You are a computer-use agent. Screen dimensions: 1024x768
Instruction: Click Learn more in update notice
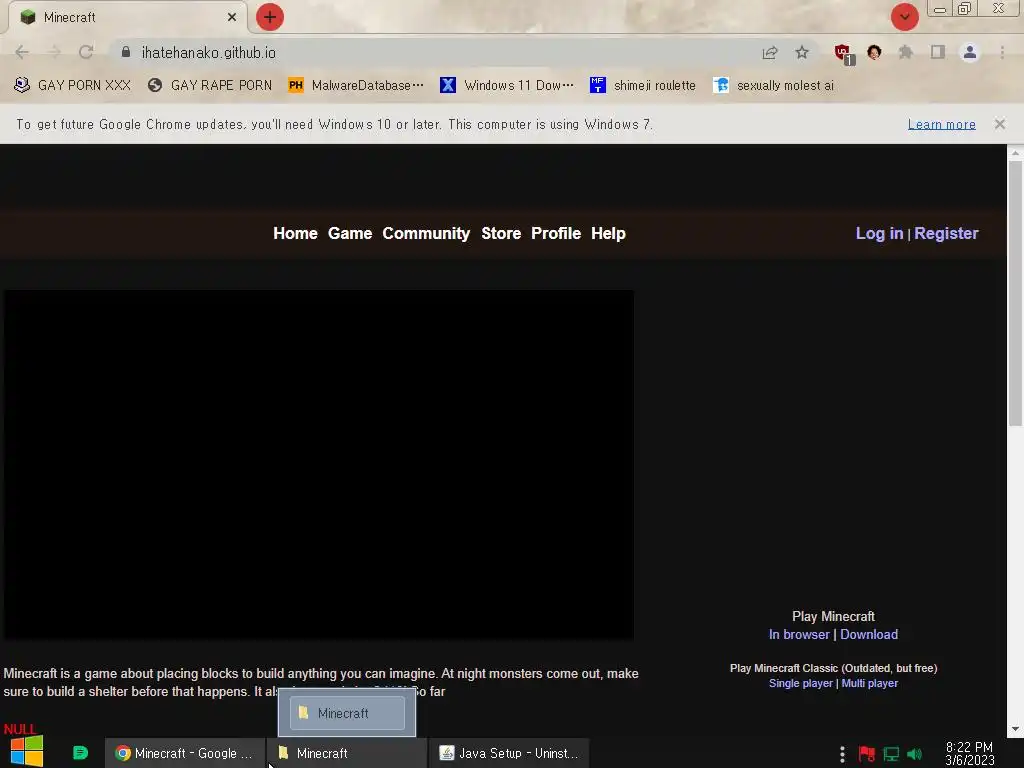[x=941, y=124]
